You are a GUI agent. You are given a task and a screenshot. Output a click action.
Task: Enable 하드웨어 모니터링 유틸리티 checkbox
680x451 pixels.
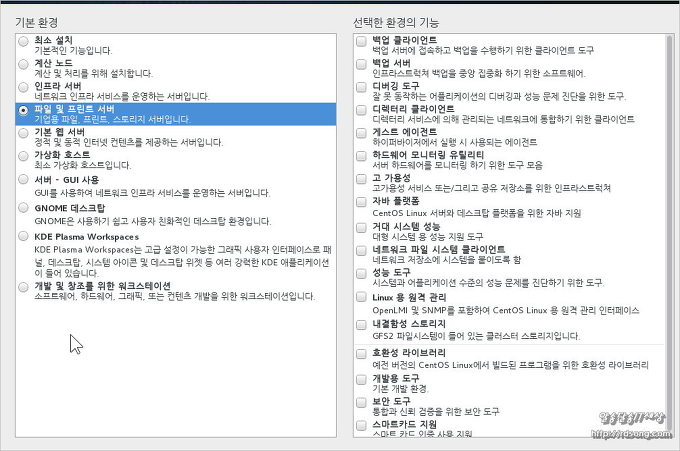(361, 156)
